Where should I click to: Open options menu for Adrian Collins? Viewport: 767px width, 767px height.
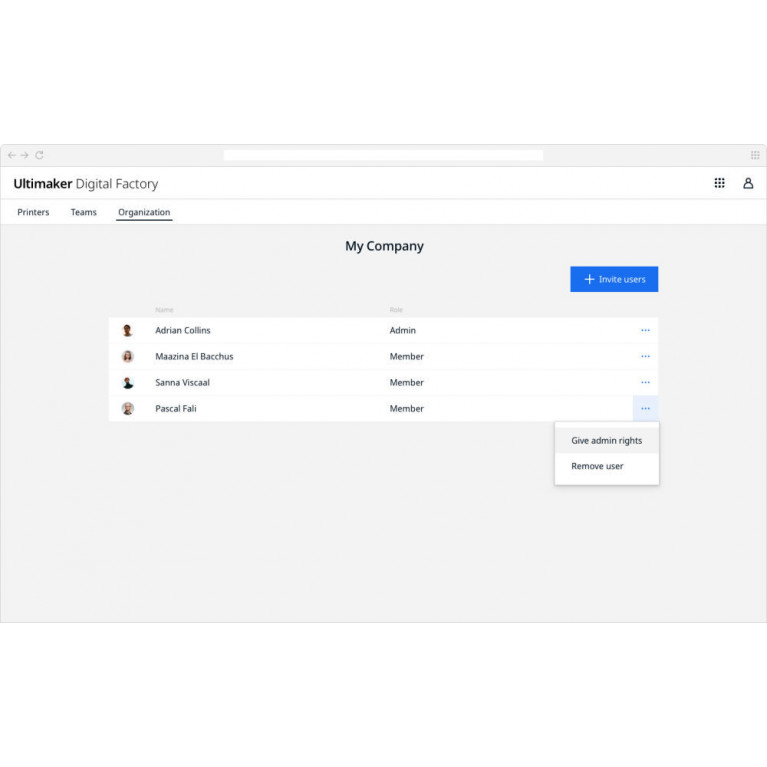pyautogui.click(x=645, y=330)
